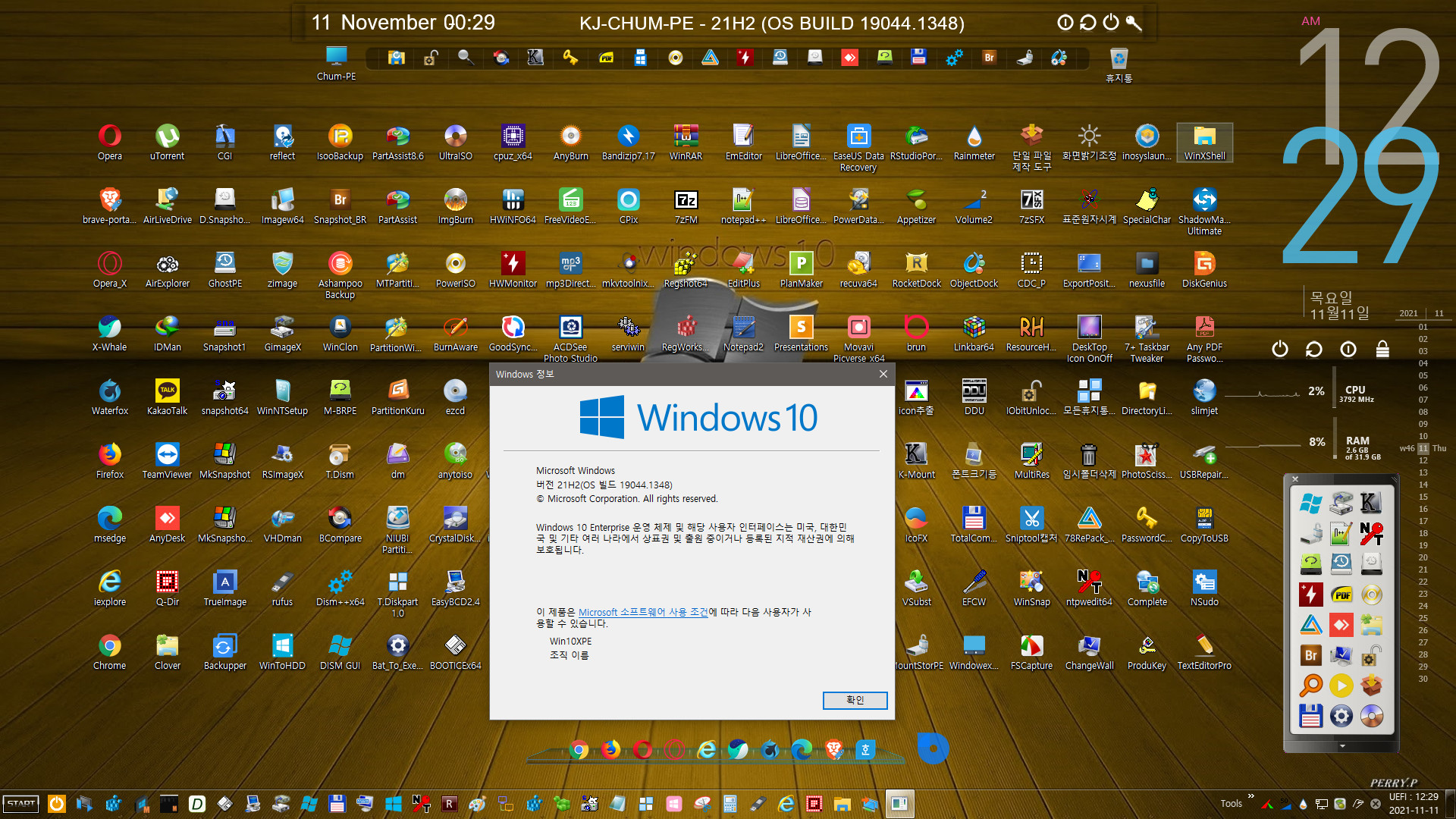The width and height of the screenshot is (1456, 819).
Task: Launch UltraISO desktop icon
Action: coord(456,142)
